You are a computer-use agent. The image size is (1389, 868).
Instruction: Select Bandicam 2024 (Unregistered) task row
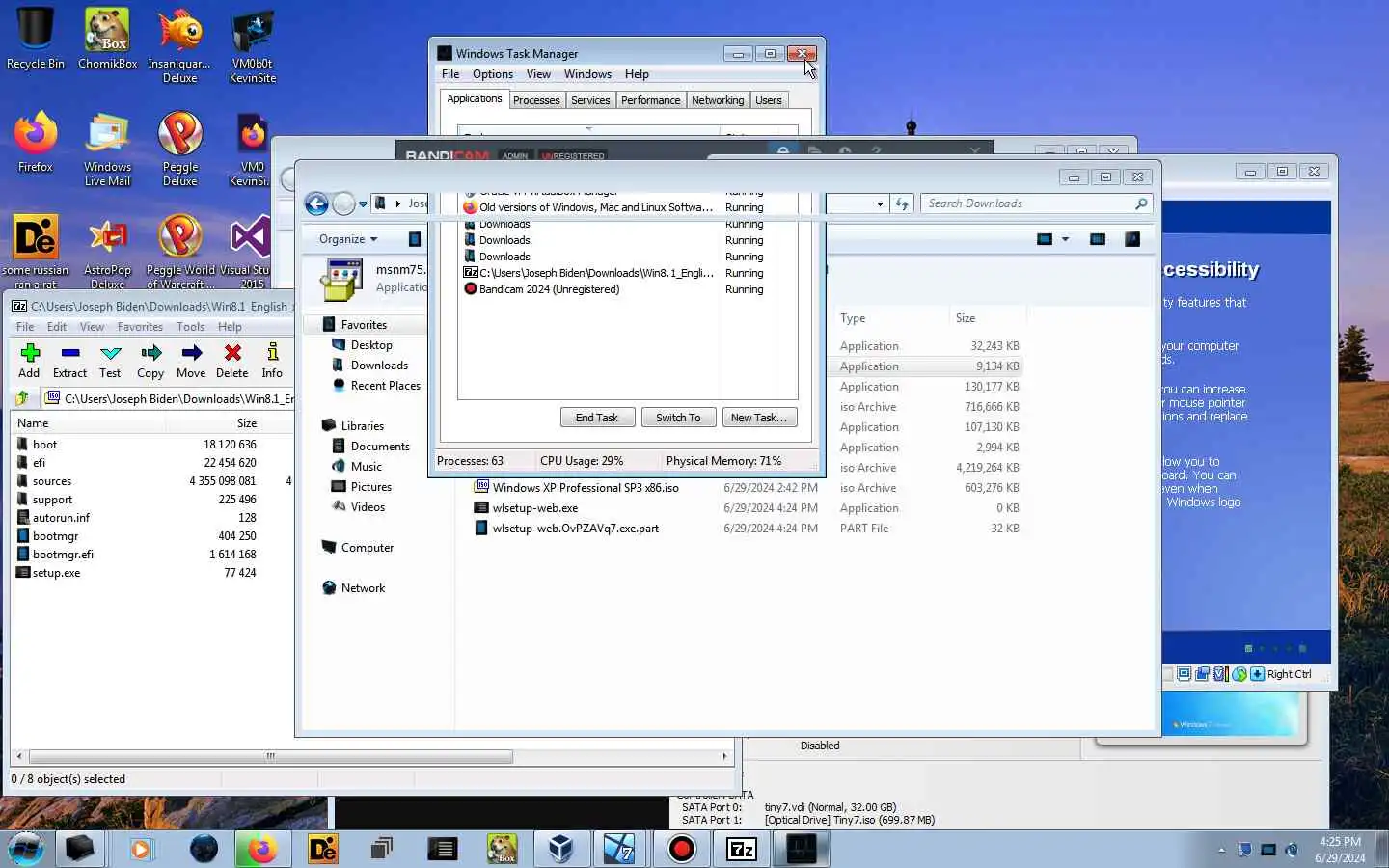pyautogui.click(x=549, y=289)
